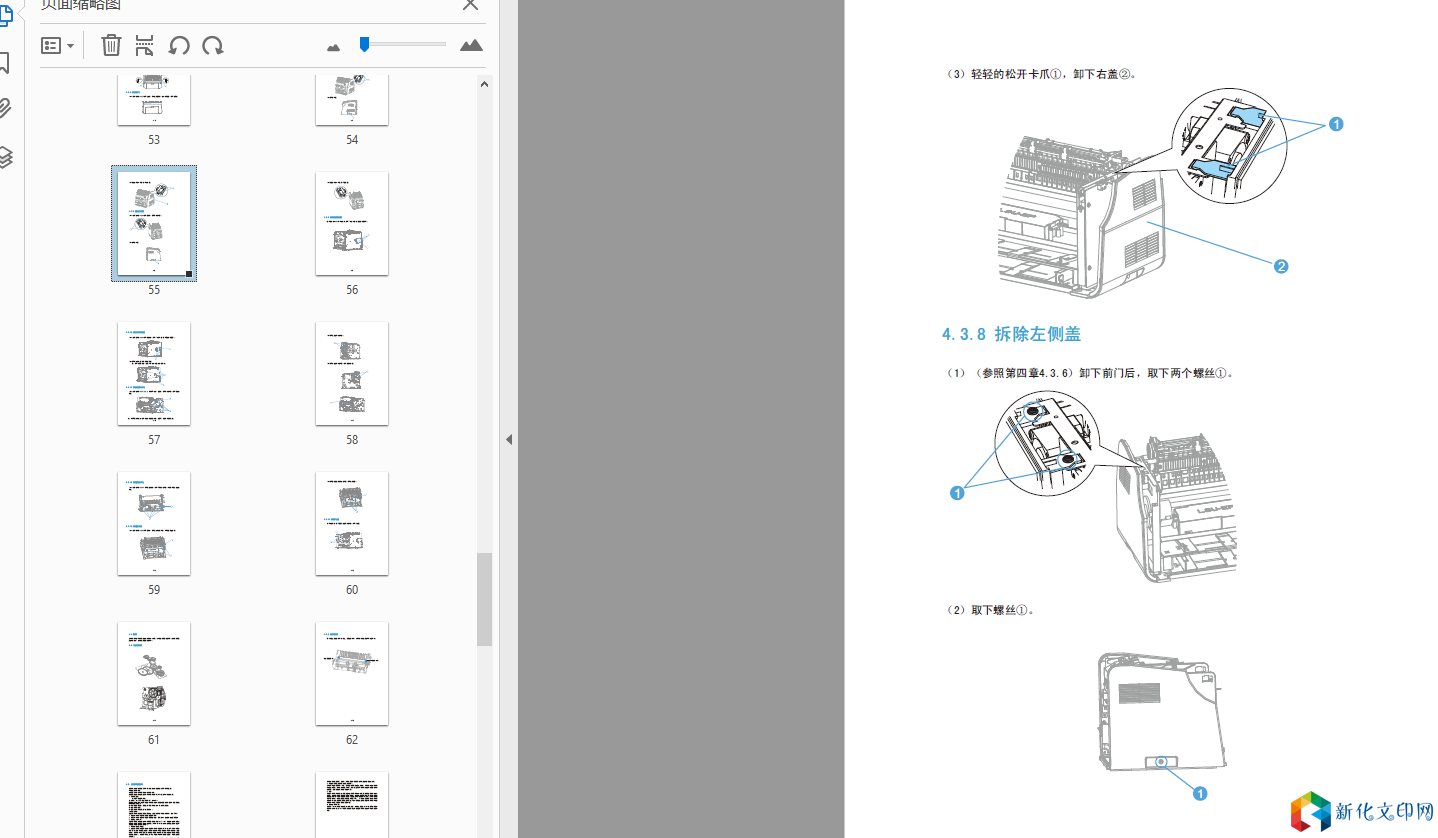Open the bookmarks panel icon
1438x838 pixels.
tap(5, 64)
